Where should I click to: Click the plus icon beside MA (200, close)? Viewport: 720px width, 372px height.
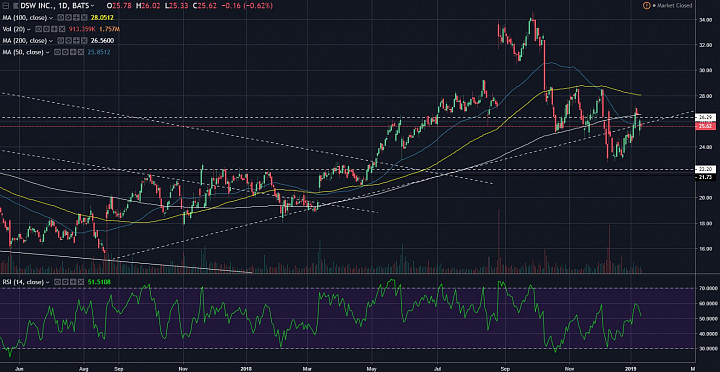(76, 41)
